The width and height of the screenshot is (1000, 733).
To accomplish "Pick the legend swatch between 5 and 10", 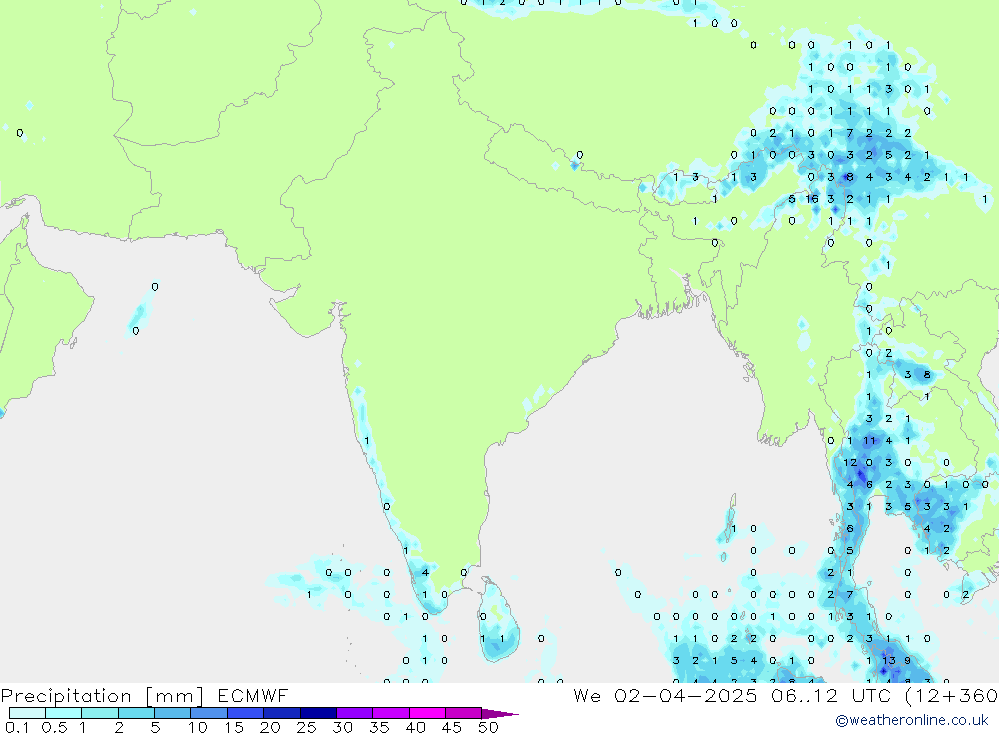I will tap(172, 713).
